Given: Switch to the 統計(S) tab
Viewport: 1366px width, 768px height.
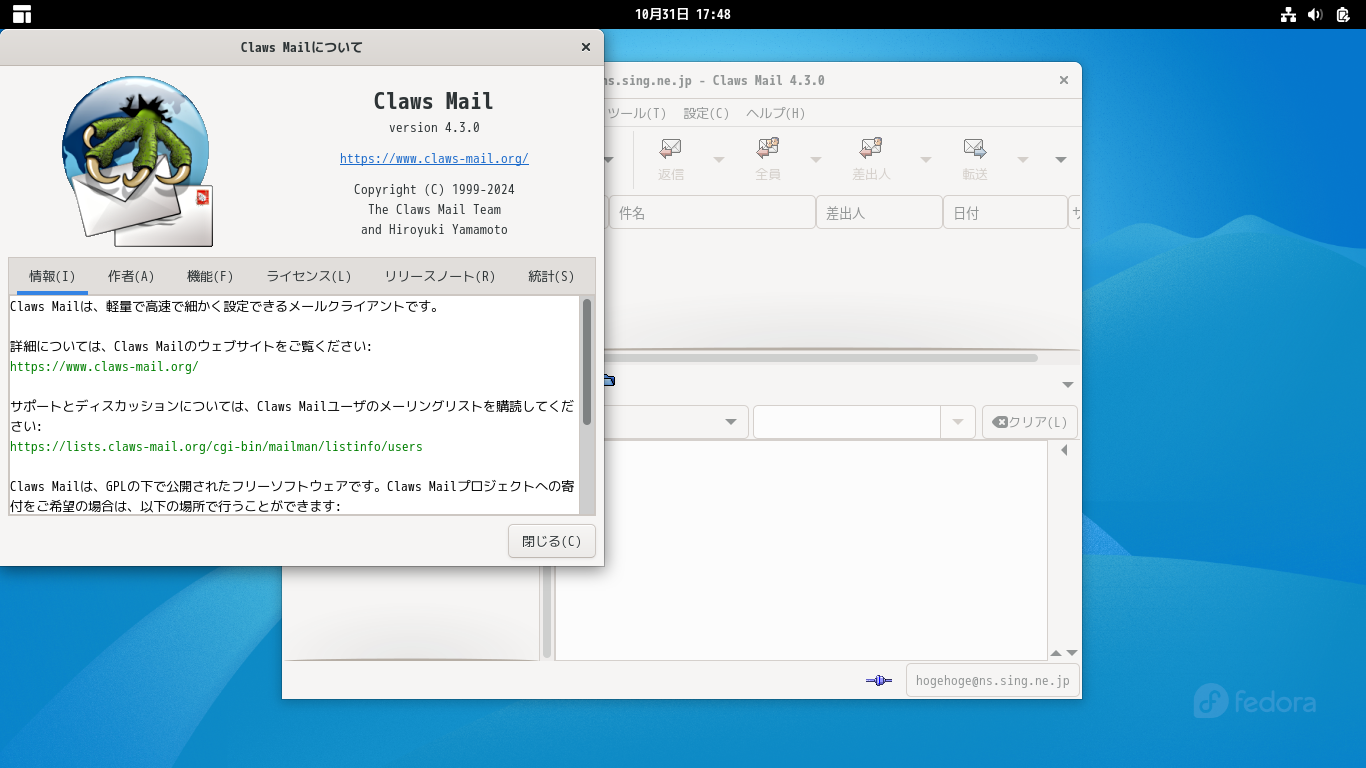Looking at the screenshot, I should tap(551, 276).
